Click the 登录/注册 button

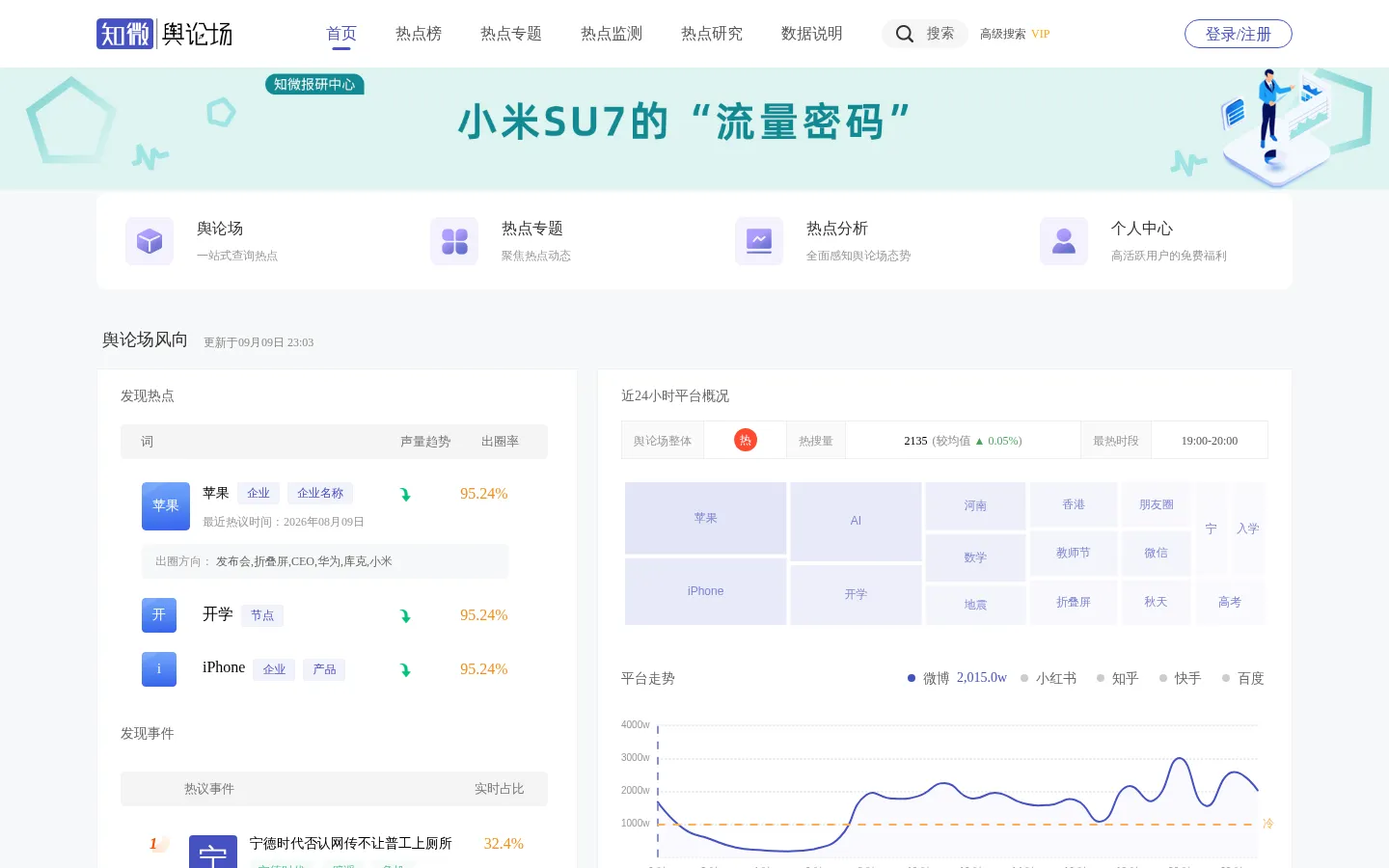1239,34
